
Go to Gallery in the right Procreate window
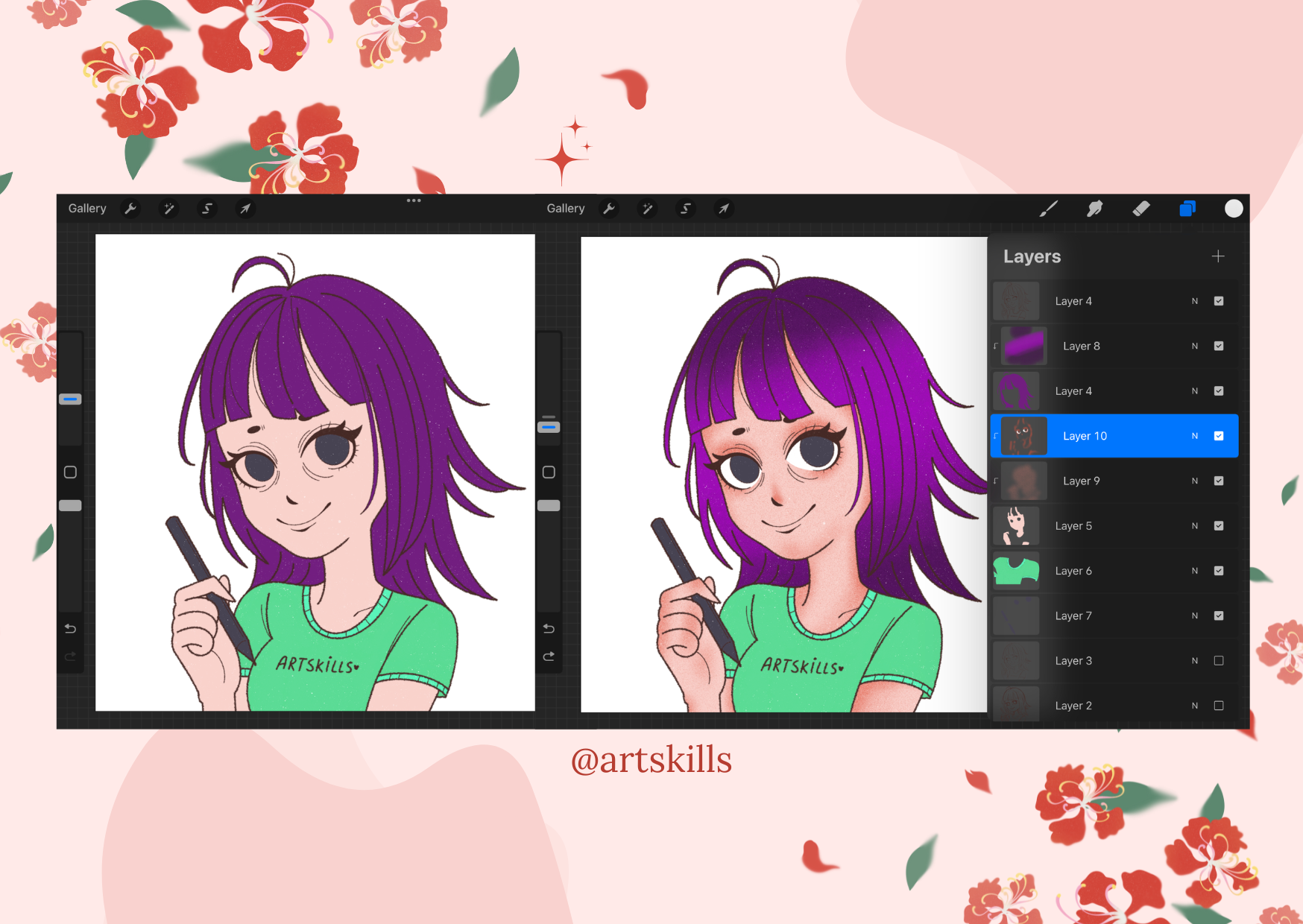(x=566, y=209)
